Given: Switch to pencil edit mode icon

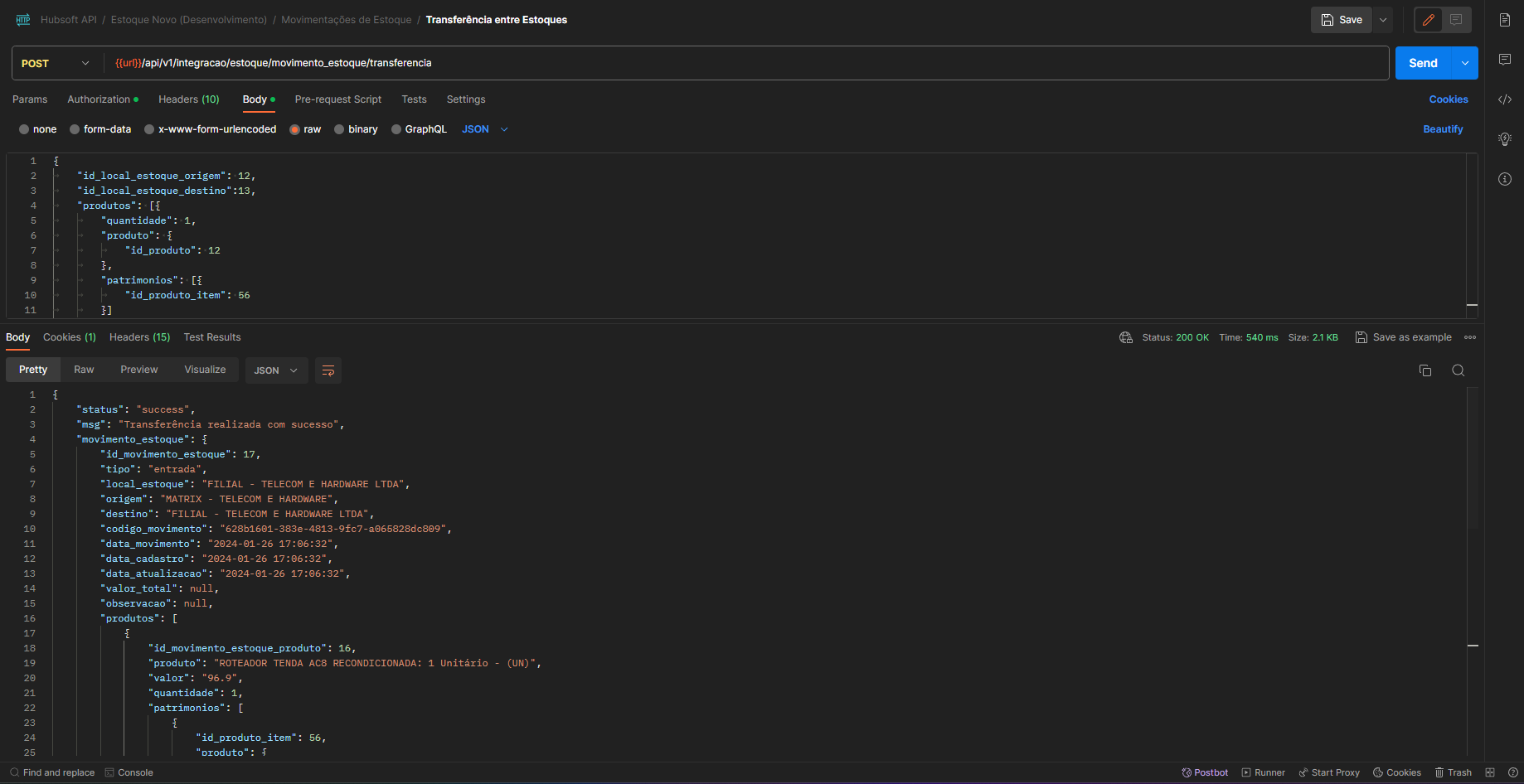Looking at the screenshot, I should (1429, 20).
